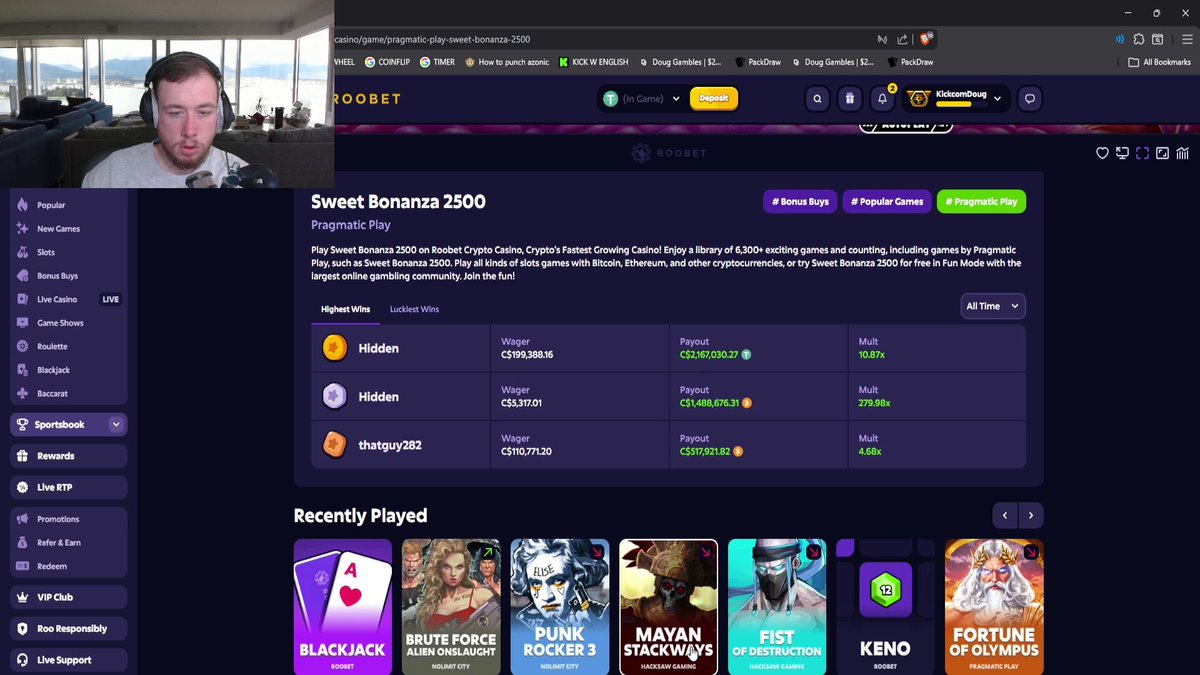Add game to favorites with heart icon

pyautogui.click(x=1102, y=153)
